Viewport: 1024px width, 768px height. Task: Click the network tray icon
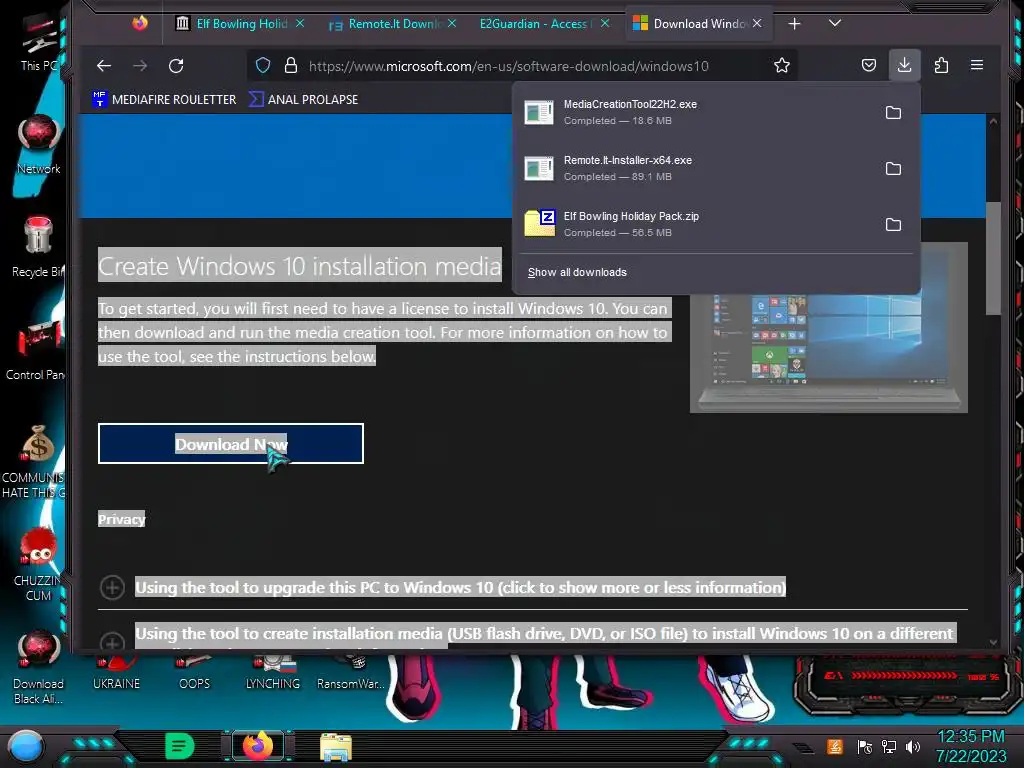[889, 746]
